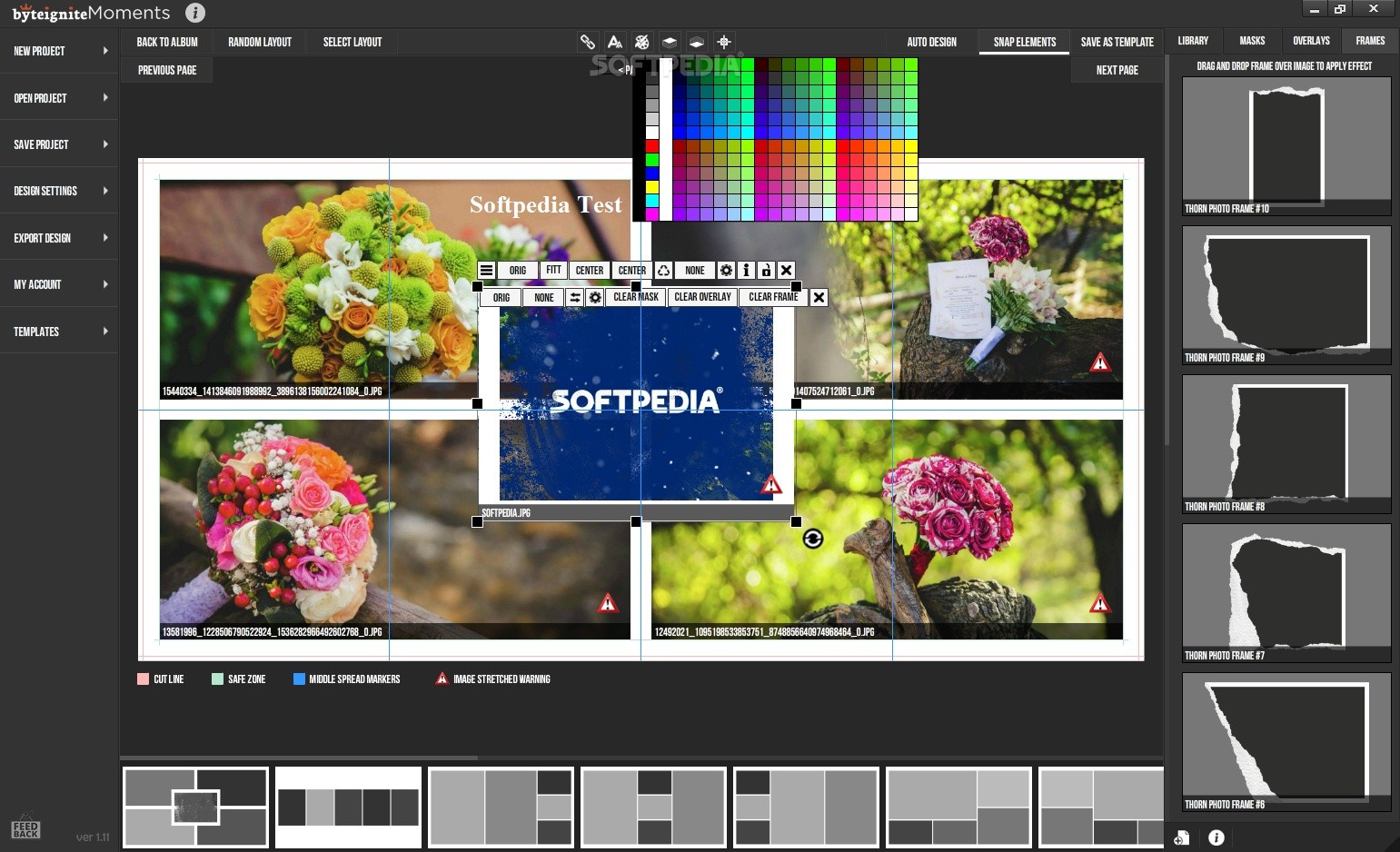Viewport: 1400px width, 852px height.
Task: Click warning triangle on image 12492021 photo
Action: pos(1100,603)
